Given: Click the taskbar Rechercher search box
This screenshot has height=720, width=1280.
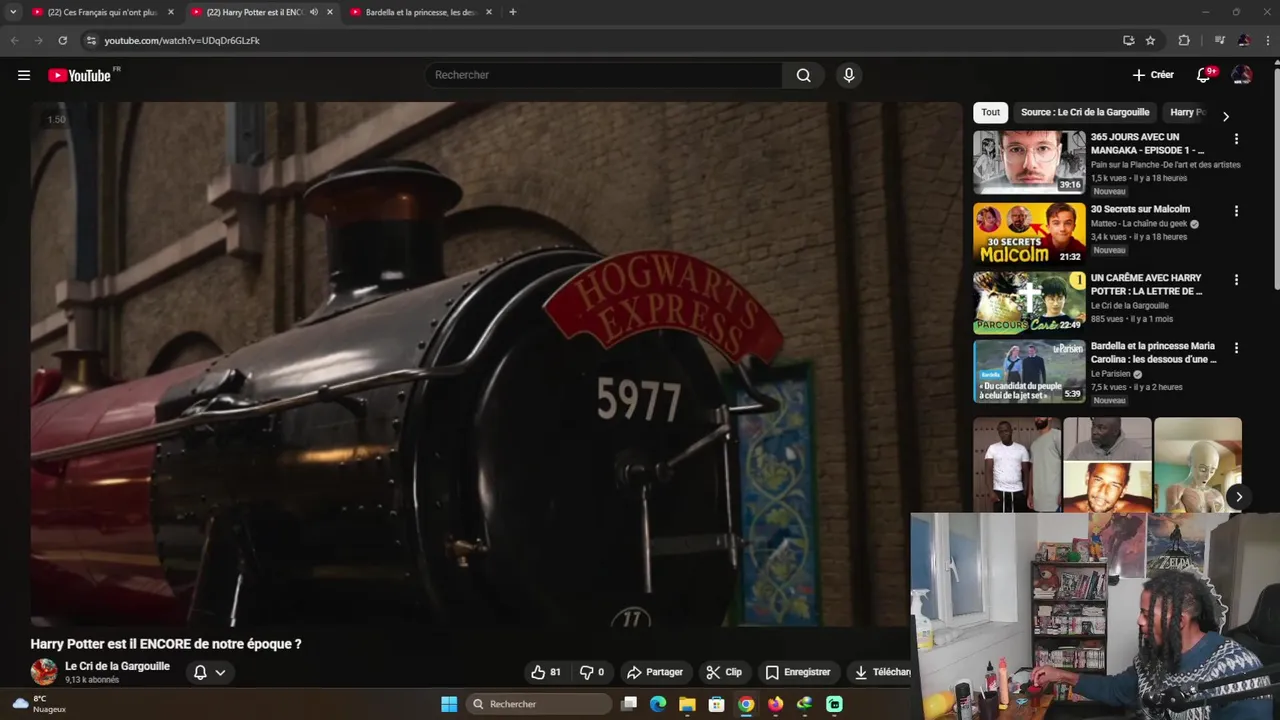Looking at the screenshot, I should pyautogui.click(x=540, y=704).
